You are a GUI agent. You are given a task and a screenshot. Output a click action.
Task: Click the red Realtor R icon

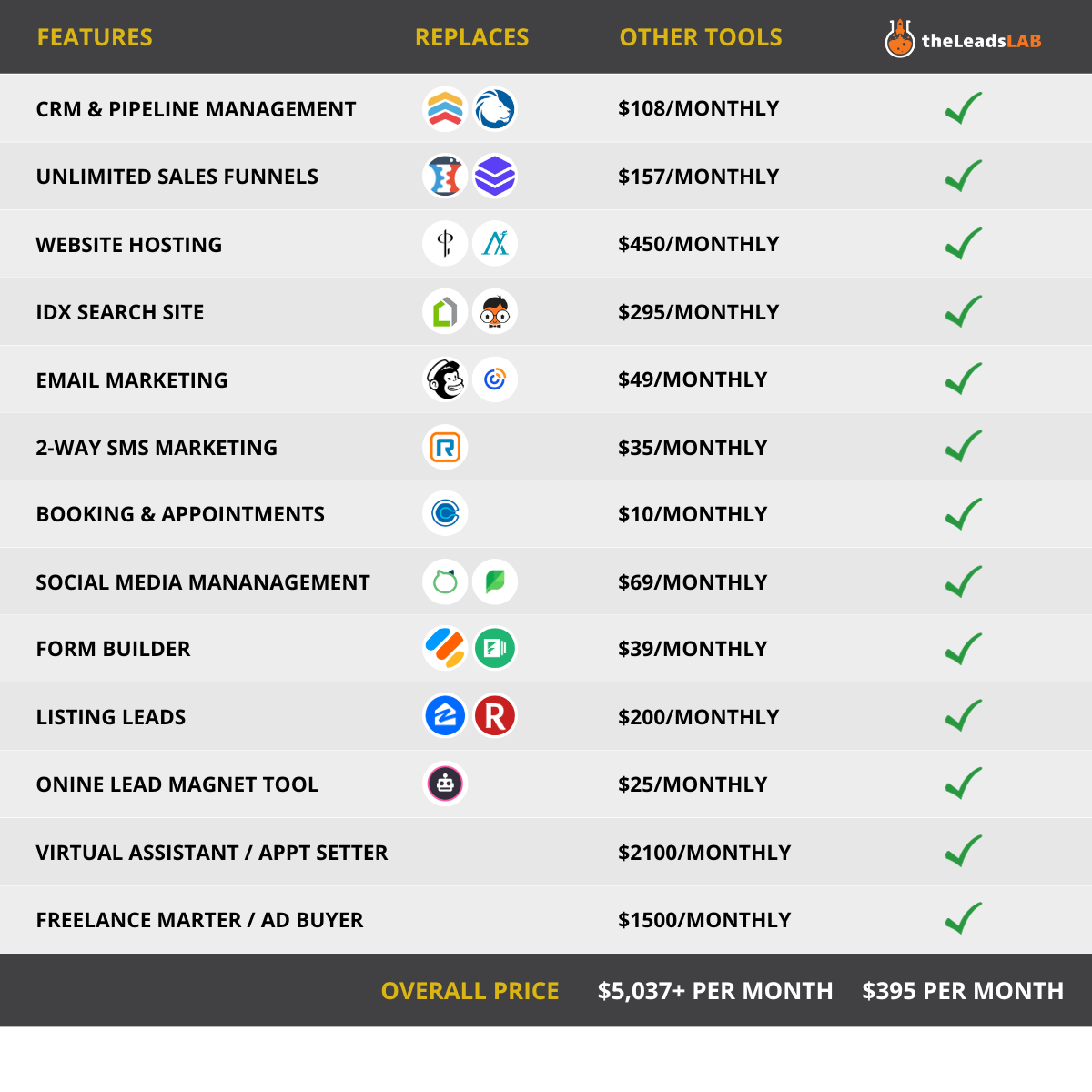click(x=495, y=716)
